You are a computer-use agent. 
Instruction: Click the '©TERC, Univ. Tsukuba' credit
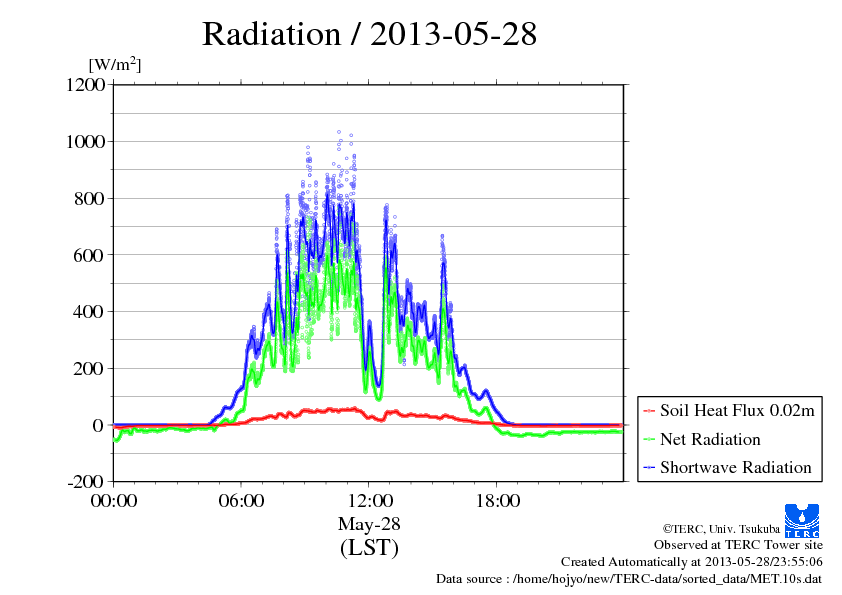pos(721,529)
